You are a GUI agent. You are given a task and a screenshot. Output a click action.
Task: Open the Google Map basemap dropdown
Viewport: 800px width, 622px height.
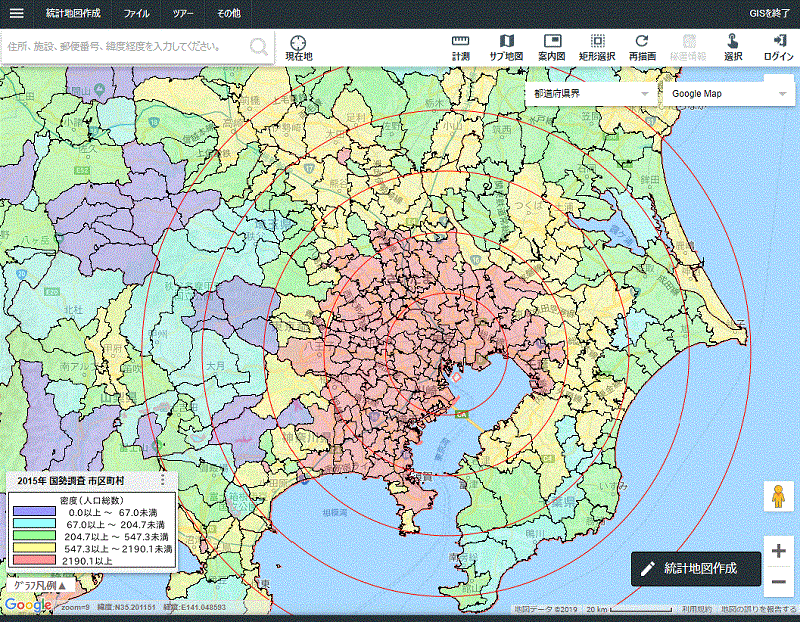(728, 93)
